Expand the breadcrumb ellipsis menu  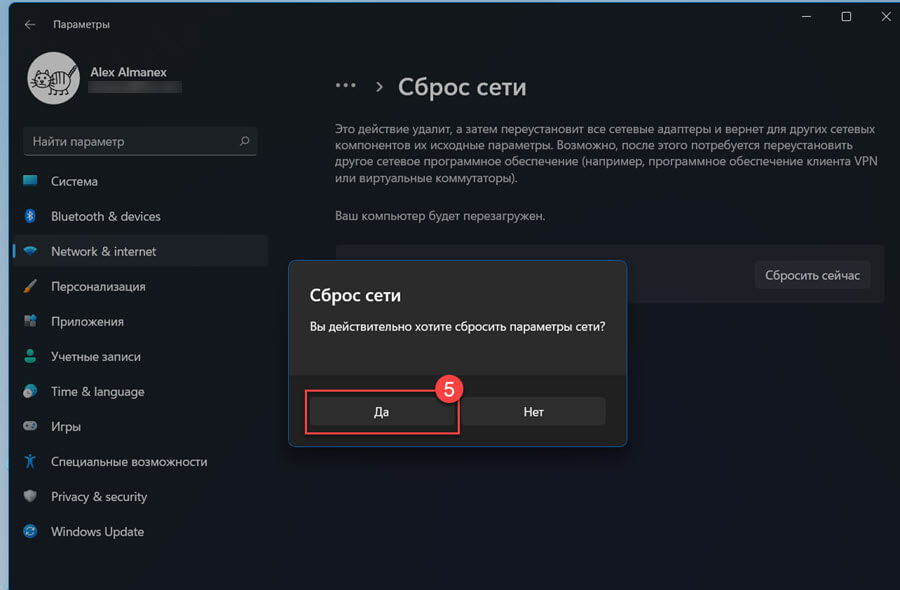coord(346,86)
